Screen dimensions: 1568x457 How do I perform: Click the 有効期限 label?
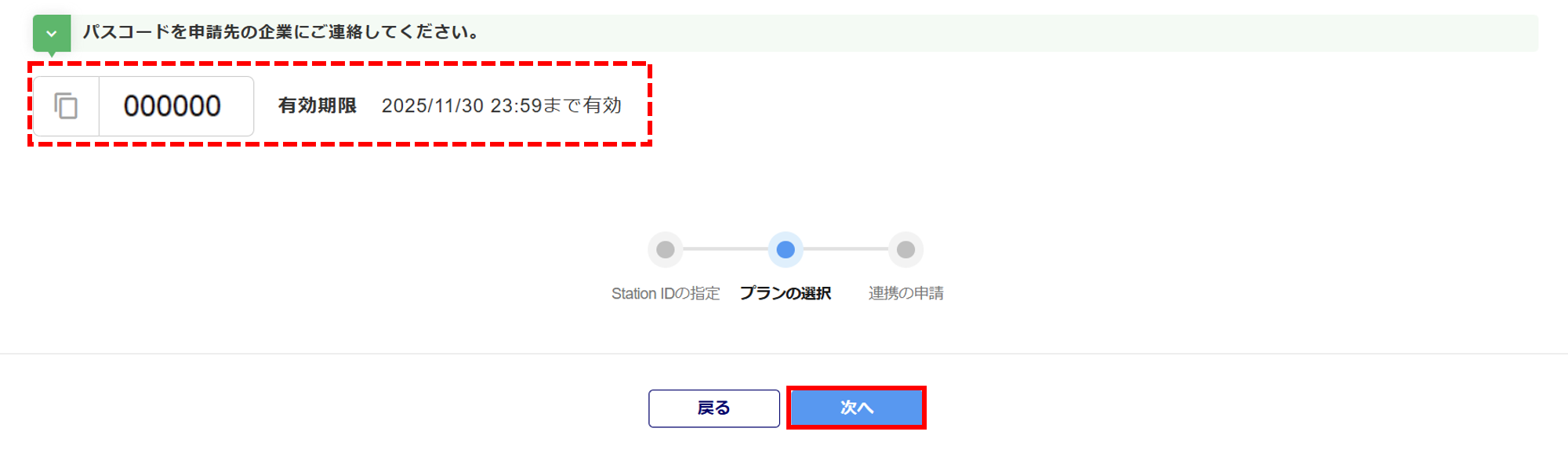[x=318, y=106]
